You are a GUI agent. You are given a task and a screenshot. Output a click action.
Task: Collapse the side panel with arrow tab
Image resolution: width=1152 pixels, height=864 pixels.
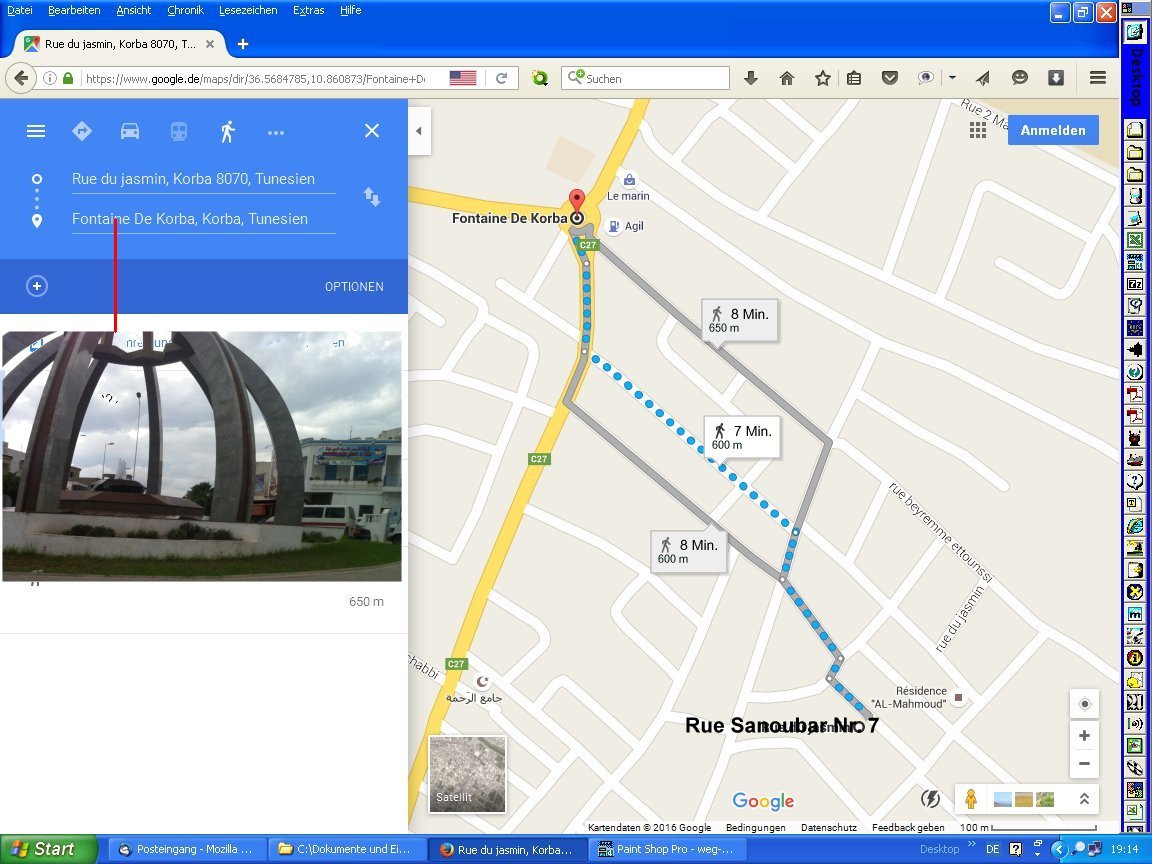[x=419, y=131]
